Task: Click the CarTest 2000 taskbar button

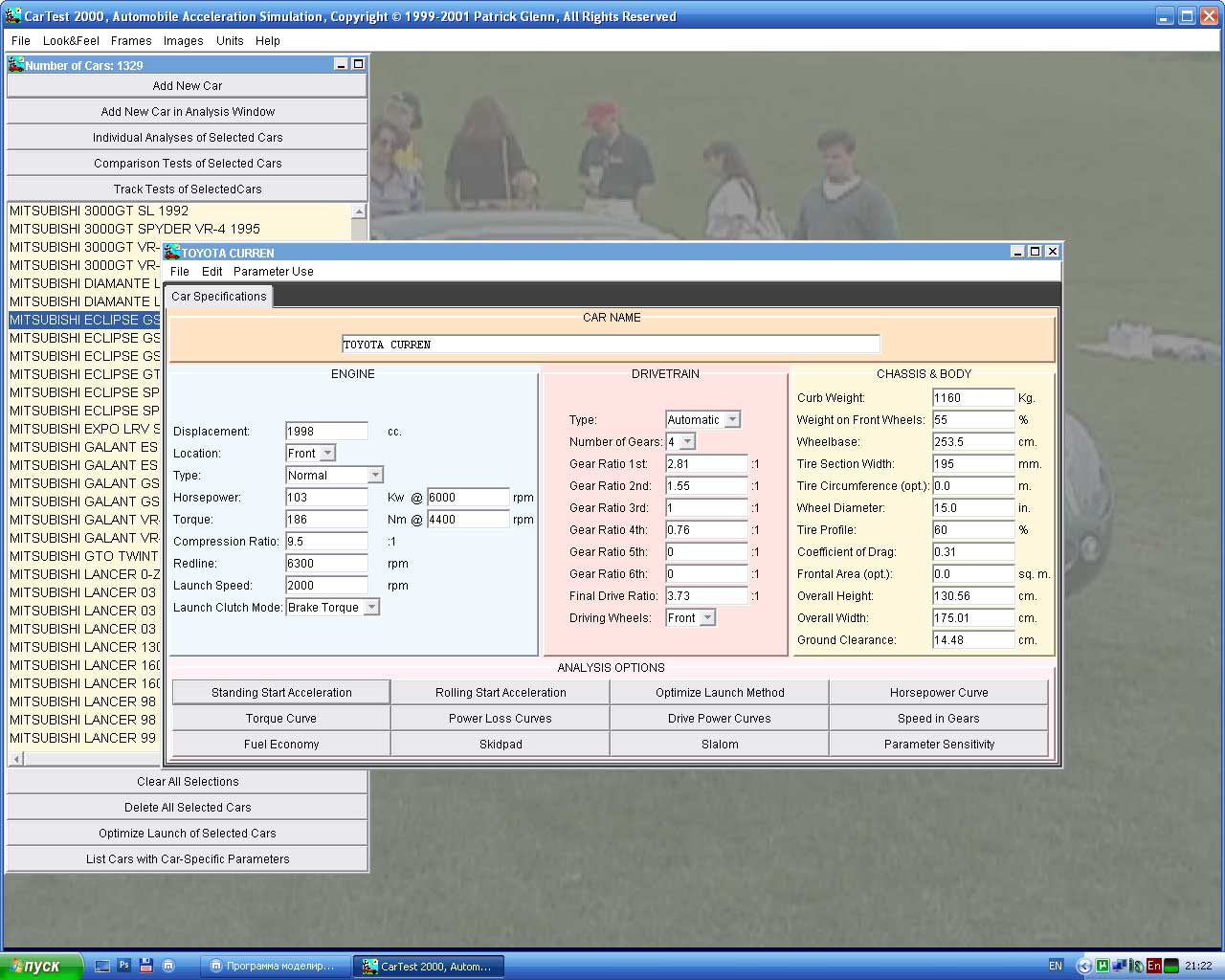Action: point(428,966)
